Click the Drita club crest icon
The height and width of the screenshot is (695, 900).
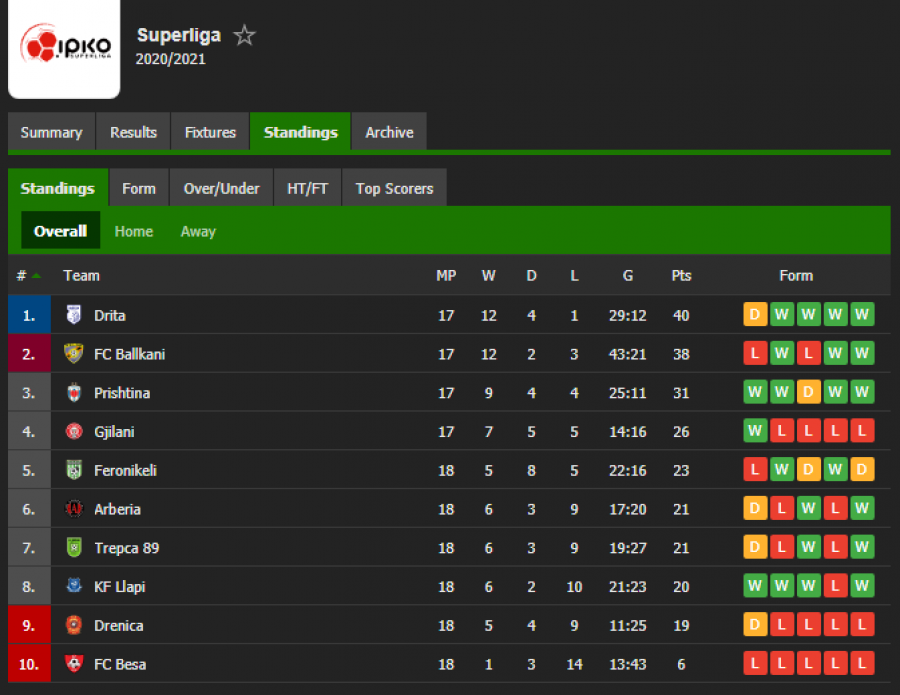click(73, 315)
